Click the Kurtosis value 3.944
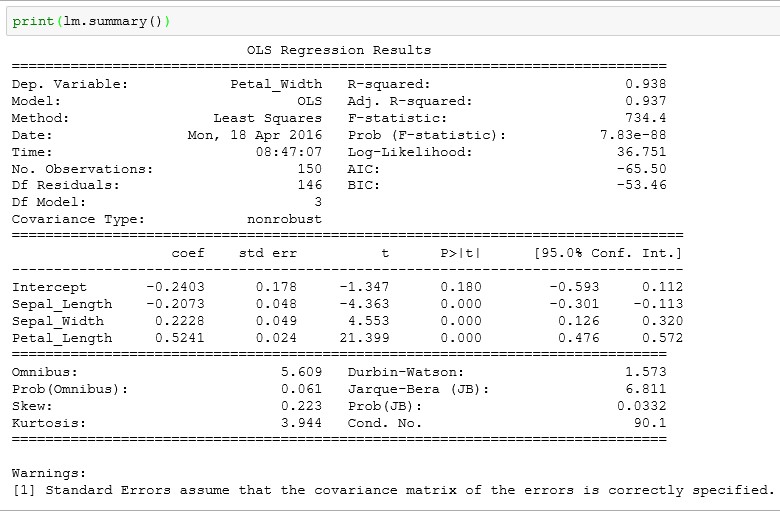This screenshot has height=511, width=780. coord(301,423)
